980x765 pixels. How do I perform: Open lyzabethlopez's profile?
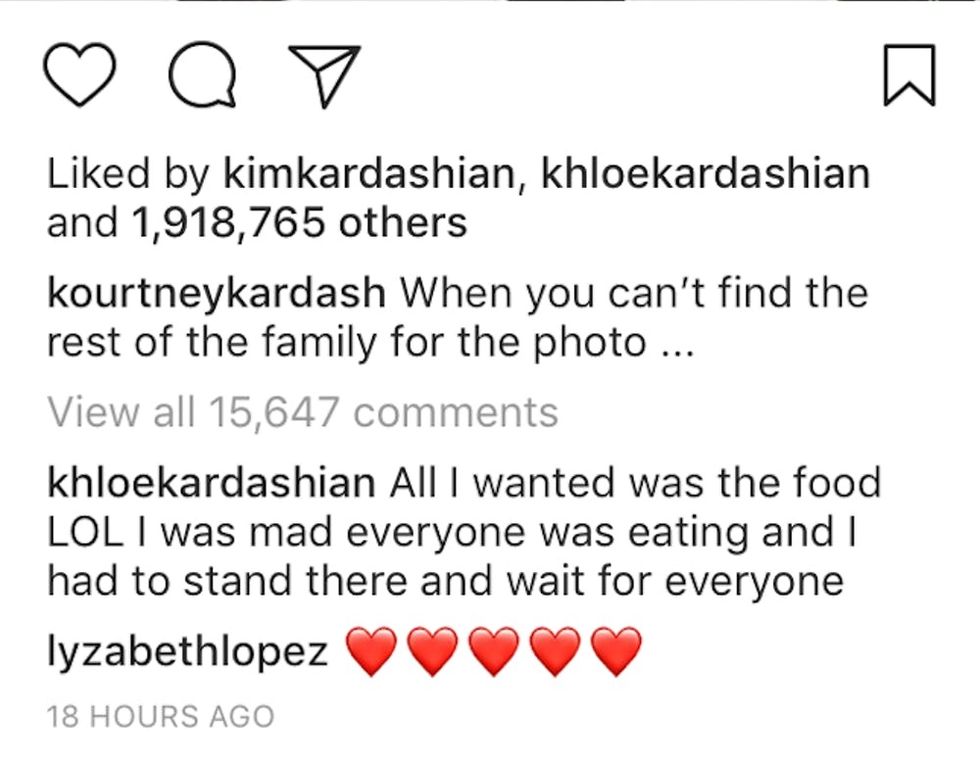[187, 652]
